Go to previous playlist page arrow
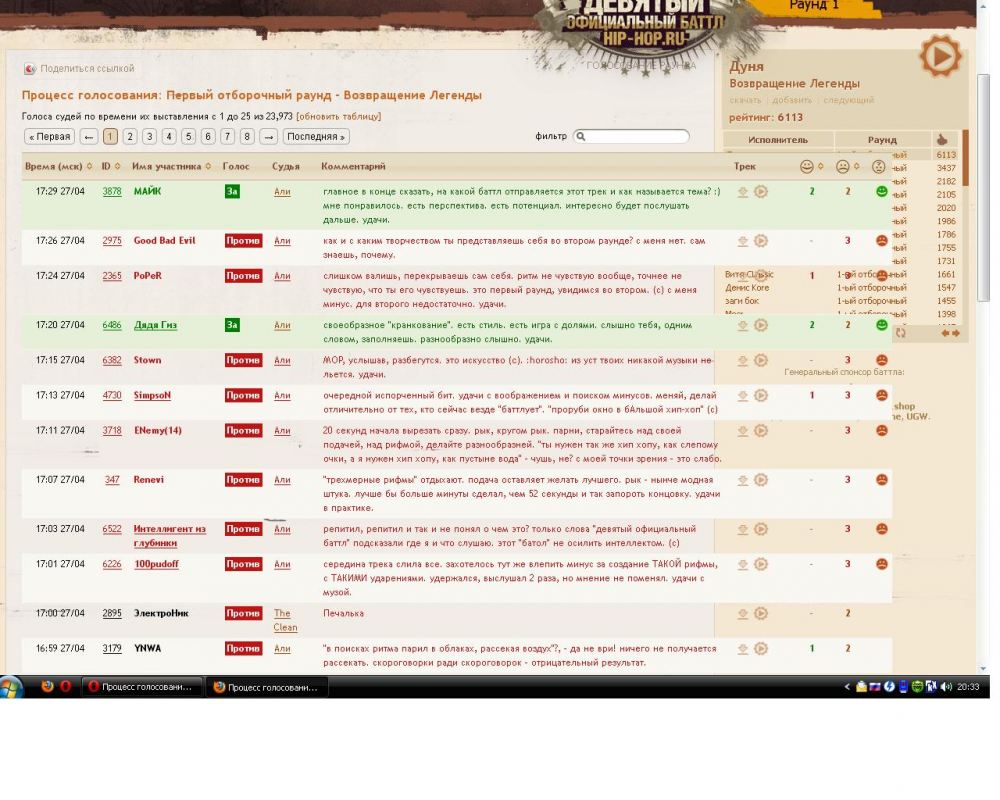The height and width of the screenshot is (800, 1000). tap(946, 332)
